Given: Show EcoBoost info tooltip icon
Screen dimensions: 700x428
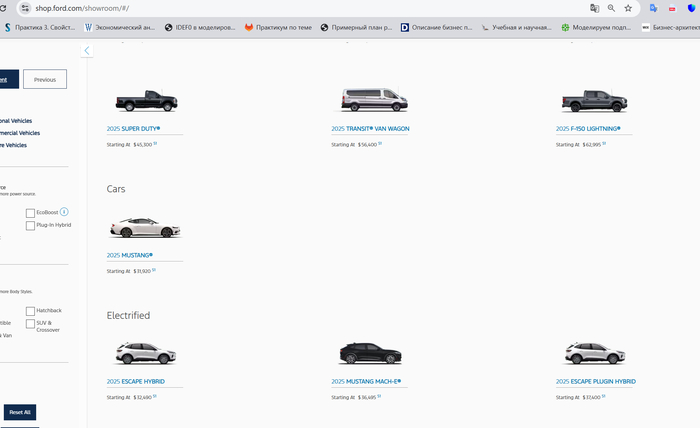Looking at the screenshot, I should (x=64, y=212).
